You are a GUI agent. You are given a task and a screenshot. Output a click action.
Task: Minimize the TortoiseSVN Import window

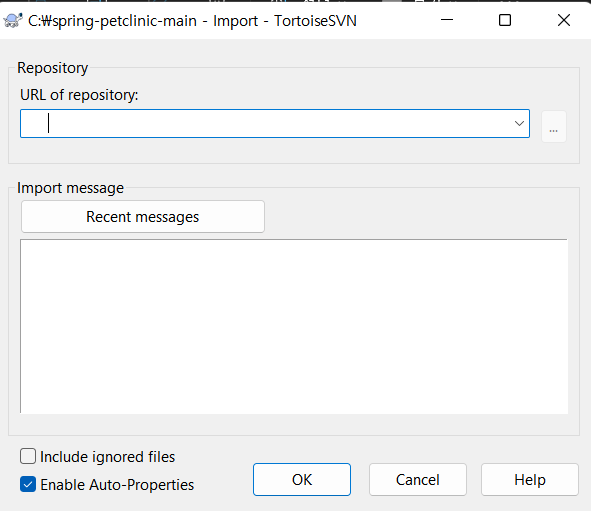click(x=447, y=20)
